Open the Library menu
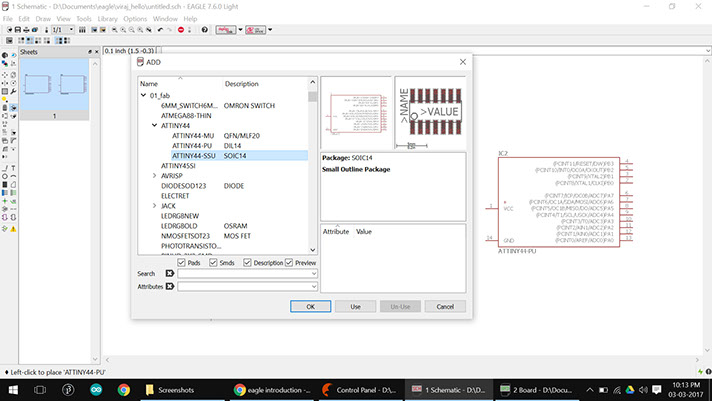The height and width of the screenshot is (401, 712). click(108, 19)
